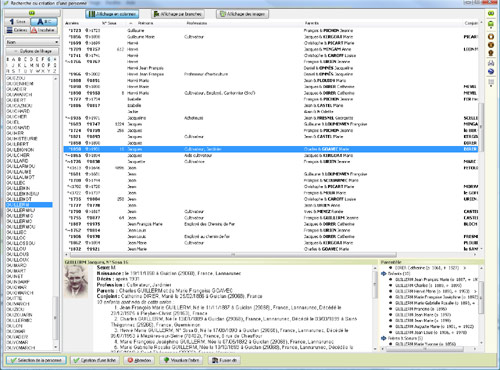Click the table horizontal scrollbar
Viewport: 500px width, 370px height.
(x=233, y=255)
